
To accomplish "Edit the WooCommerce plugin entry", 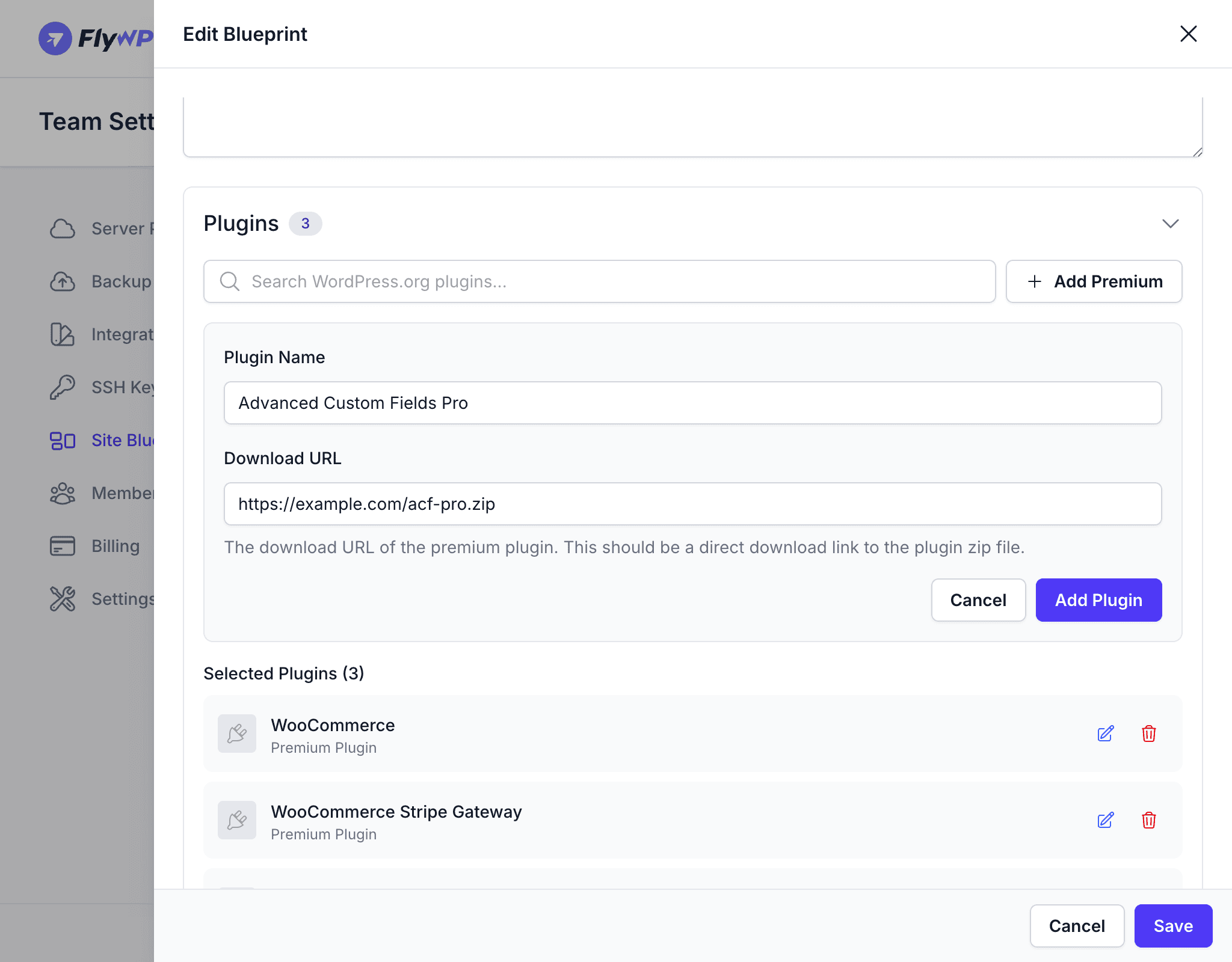I will click(1106, 734).
